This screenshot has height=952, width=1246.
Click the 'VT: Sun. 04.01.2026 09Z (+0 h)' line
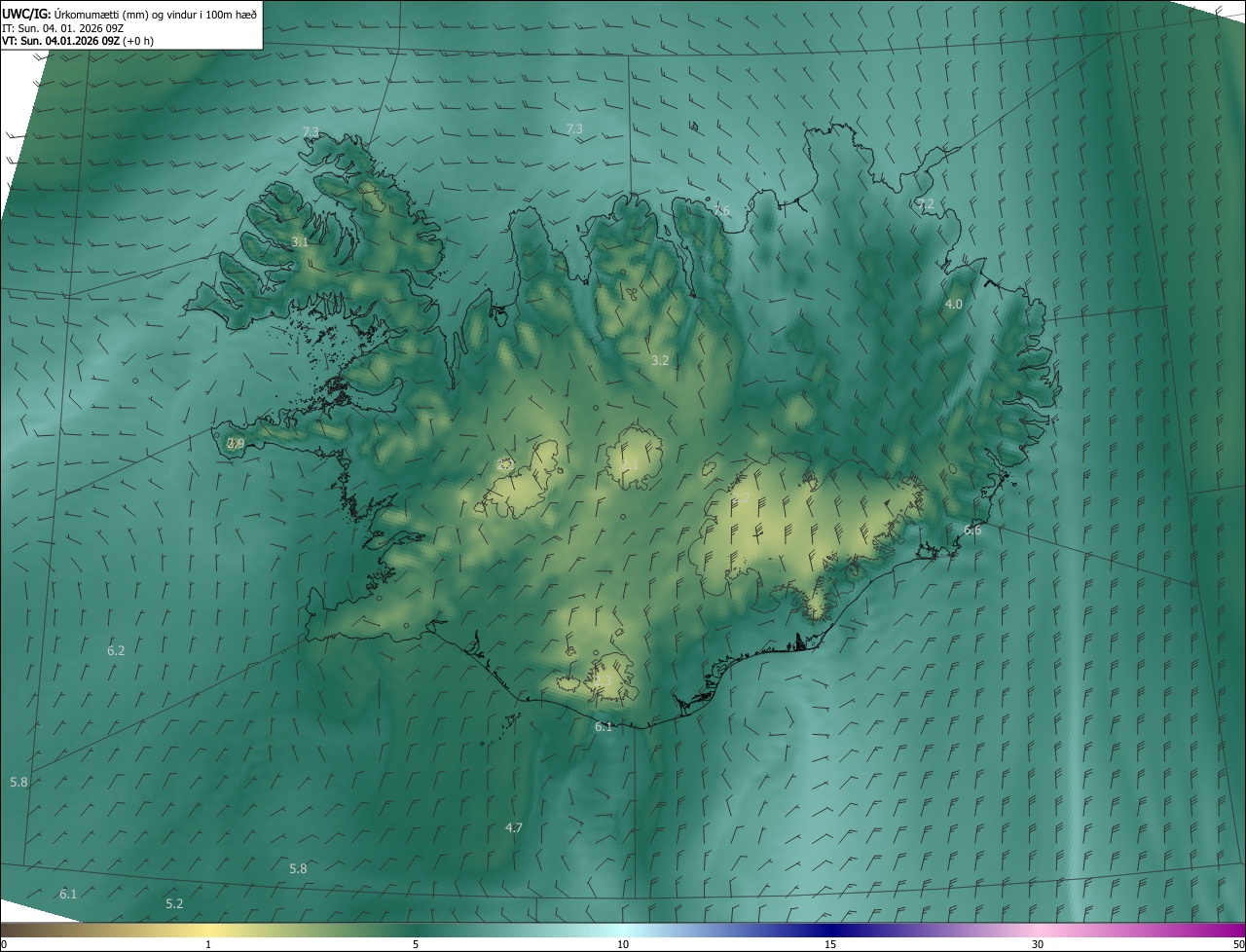[78, 41]
